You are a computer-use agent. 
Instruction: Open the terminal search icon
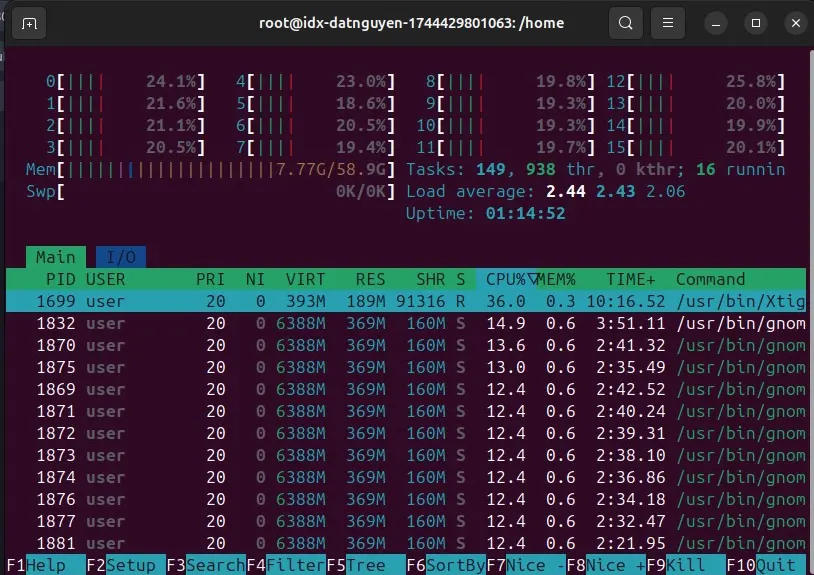(626, 23)
